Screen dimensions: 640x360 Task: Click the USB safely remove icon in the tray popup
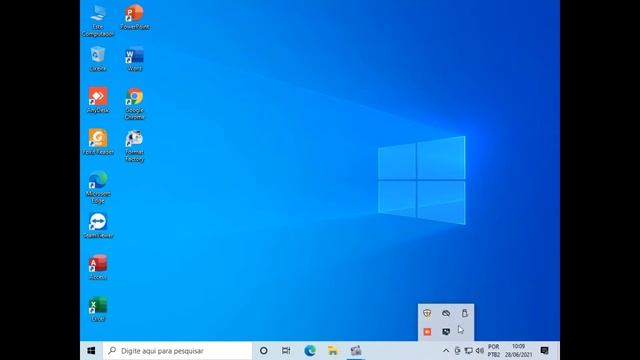(464, 313)
